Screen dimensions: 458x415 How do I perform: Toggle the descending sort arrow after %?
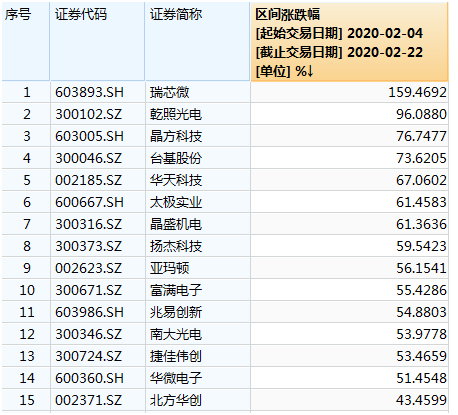(310, 71)
